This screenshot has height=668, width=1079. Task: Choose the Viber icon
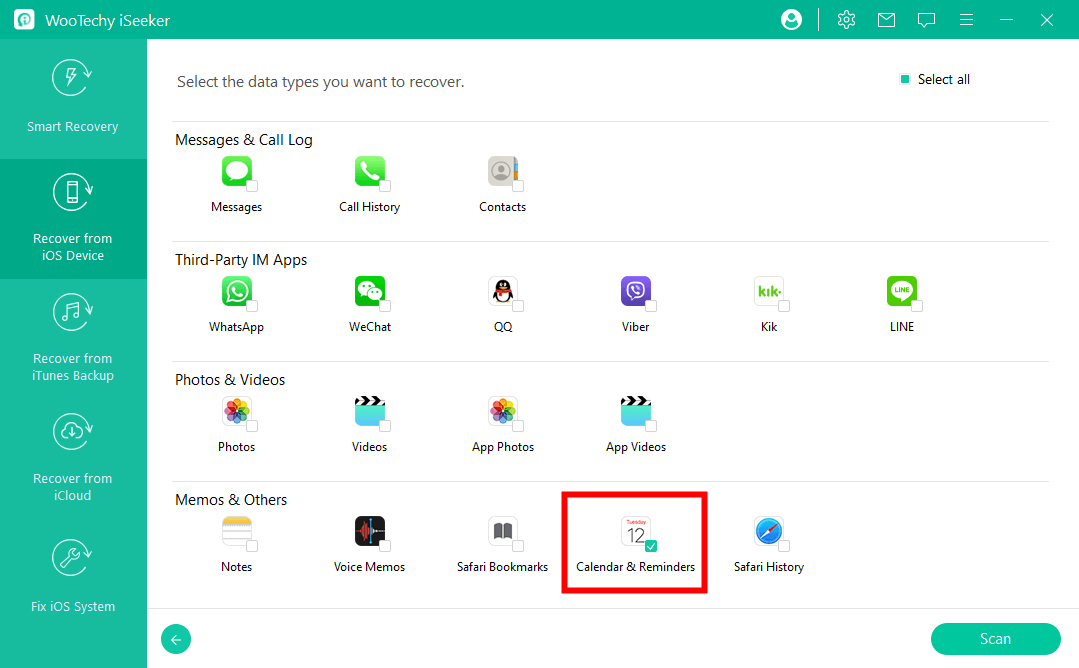(x=635, y=292)
